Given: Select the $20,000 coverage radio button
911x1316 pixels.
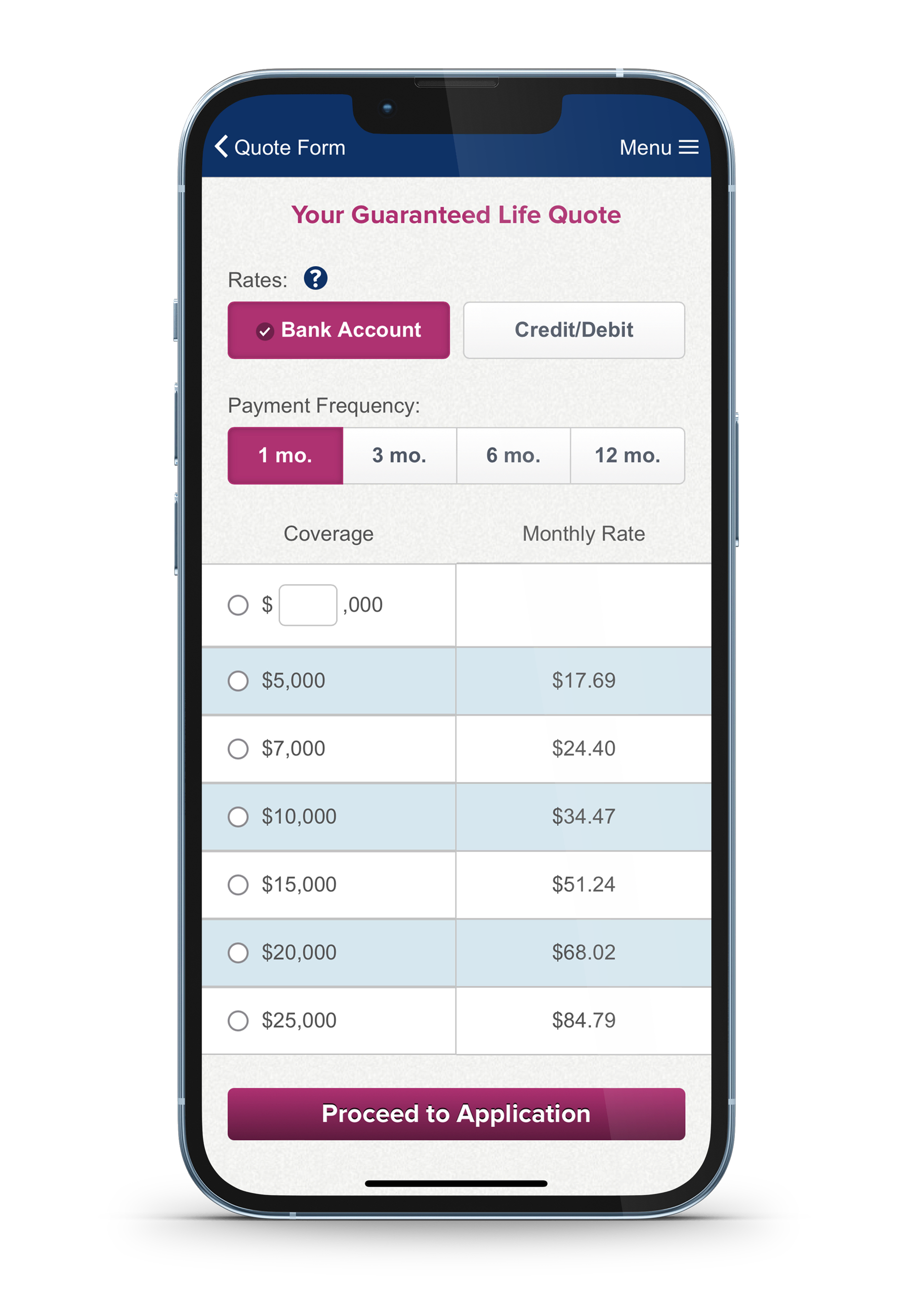Looking at the screenshot, I should pos(237,952).
